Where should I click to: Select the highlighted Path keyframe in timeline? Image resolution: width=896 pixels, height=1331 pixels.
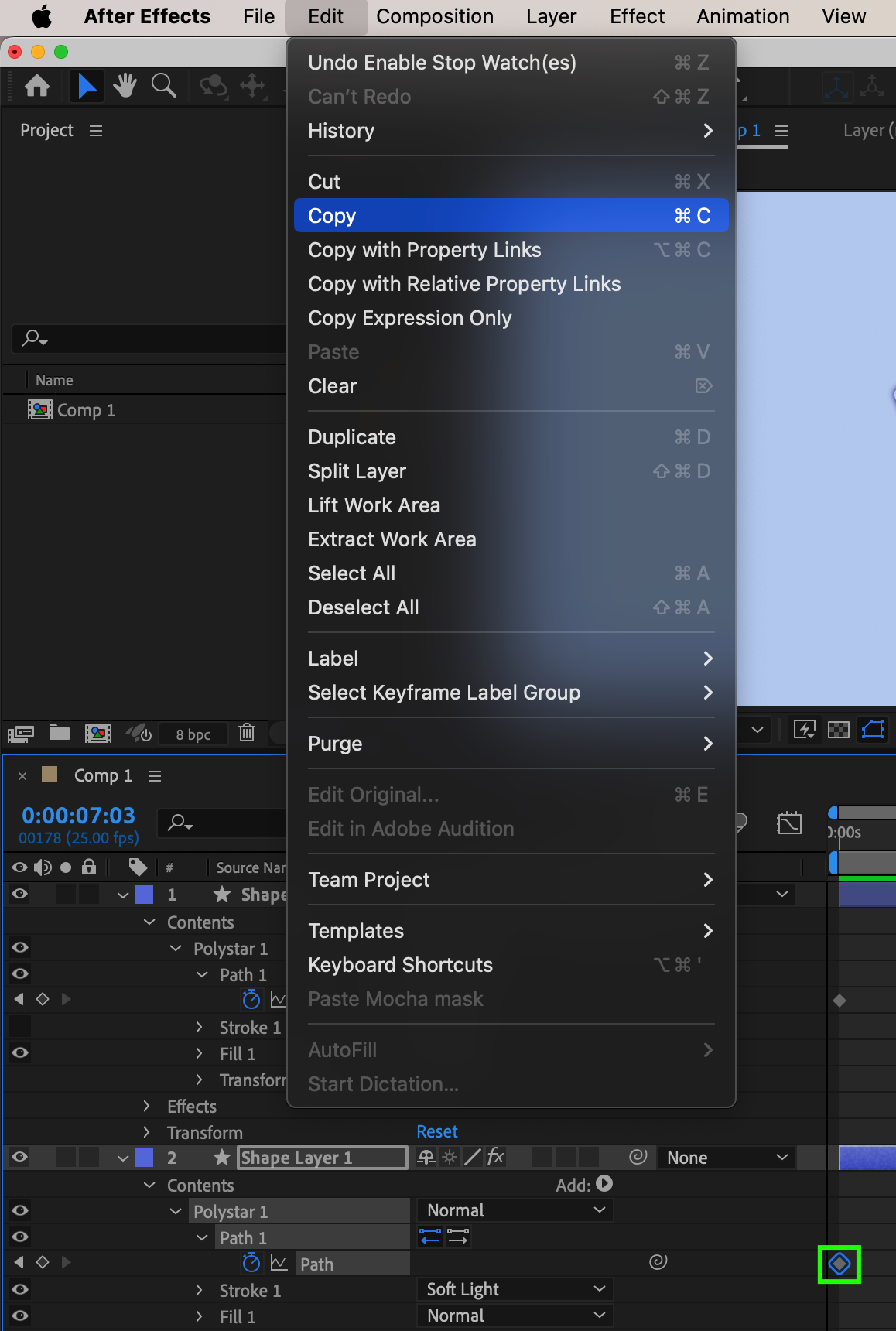tap(840, 1264)
